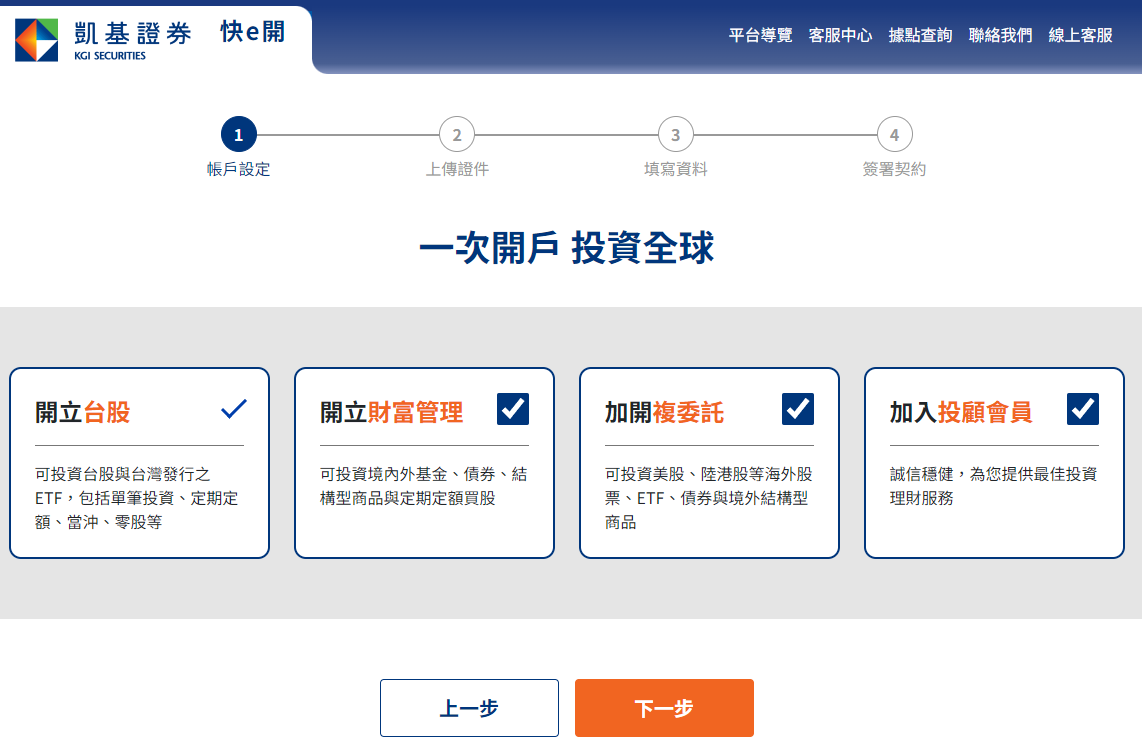Go to 據點查詢 link
The height and width of the screenshot is (750, 1142).
pyautogui.click(x=920, y=35)
